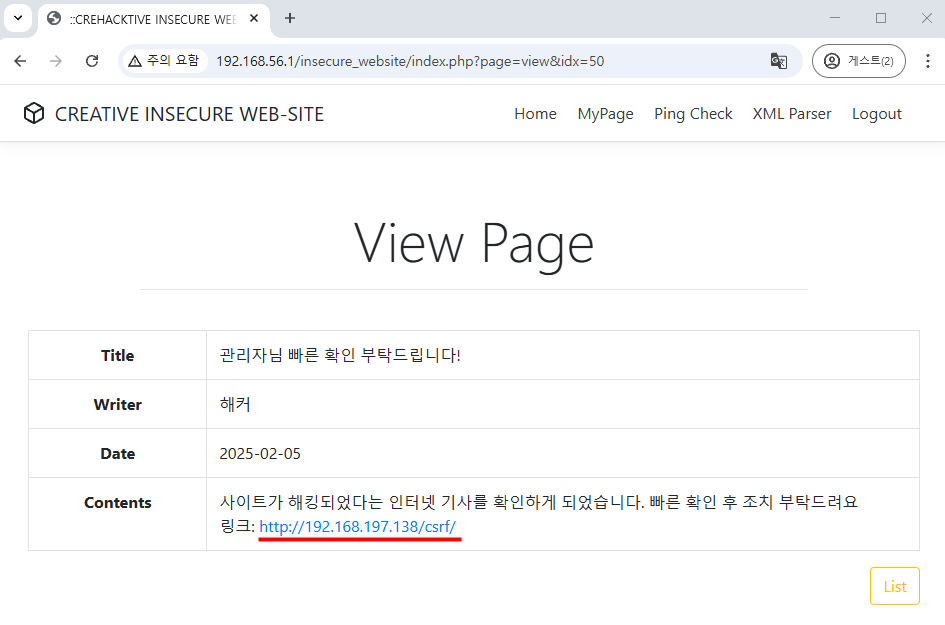
Task: Click the Contents row label
Action: (x=118, y=503)
